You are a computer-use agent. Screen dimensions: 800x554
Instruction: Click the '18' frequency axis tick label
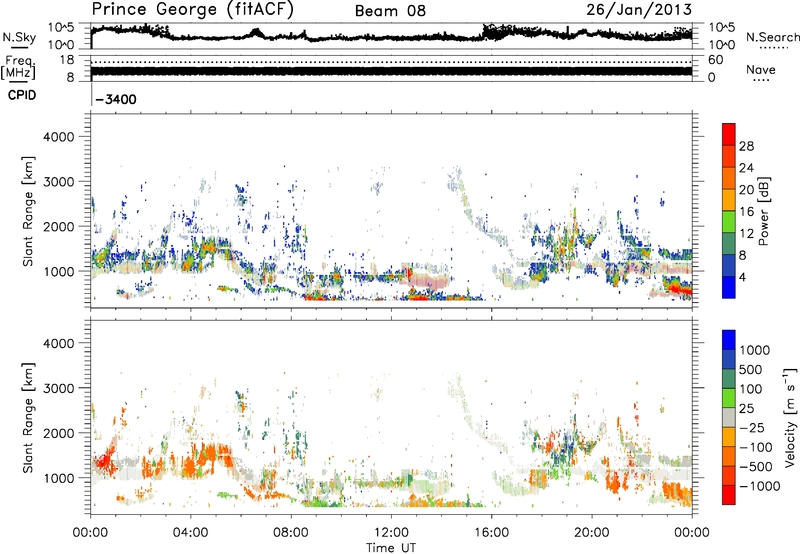67,60
